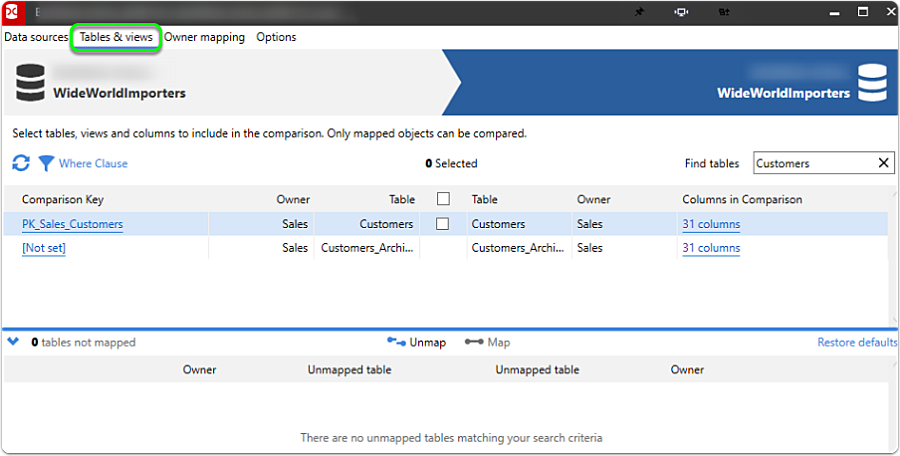Open the Options tab
Viewport: 900px width, 456px height.
tap(276, 37)
